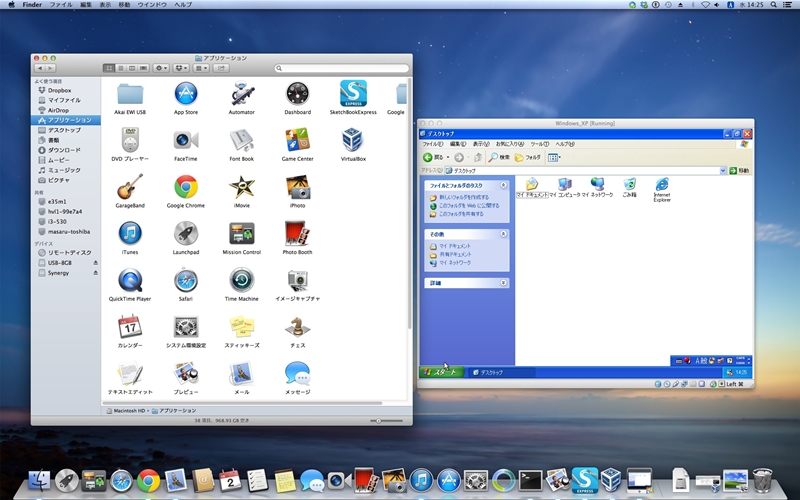800x500 pixels.
Task: Open the ファイル menu in the Mac menu bar
Action: pos(61,5)
